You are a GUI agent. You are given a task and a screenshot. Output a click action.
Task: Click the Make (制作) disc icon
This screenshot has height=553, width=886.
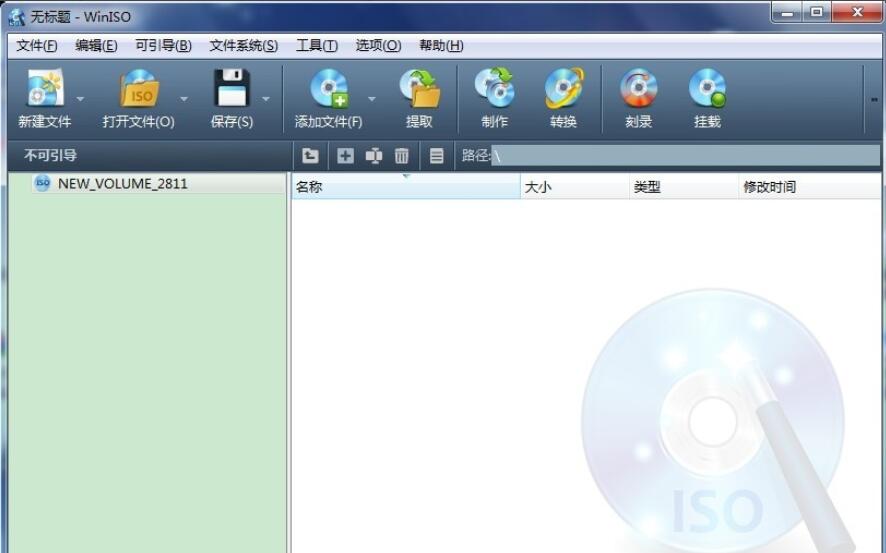(494, 88)
